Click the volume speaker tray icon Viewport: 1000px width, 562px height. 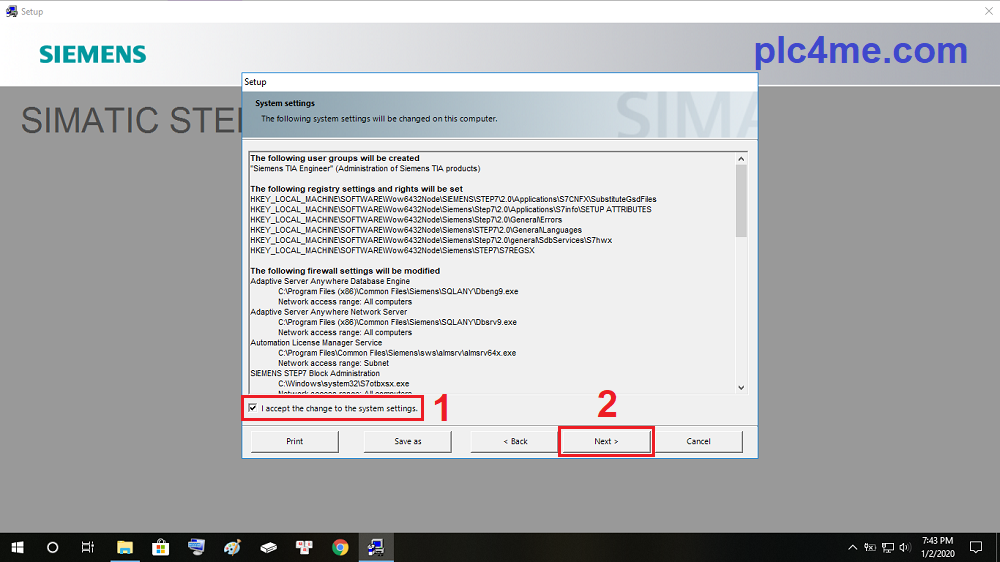click(905, 547)
